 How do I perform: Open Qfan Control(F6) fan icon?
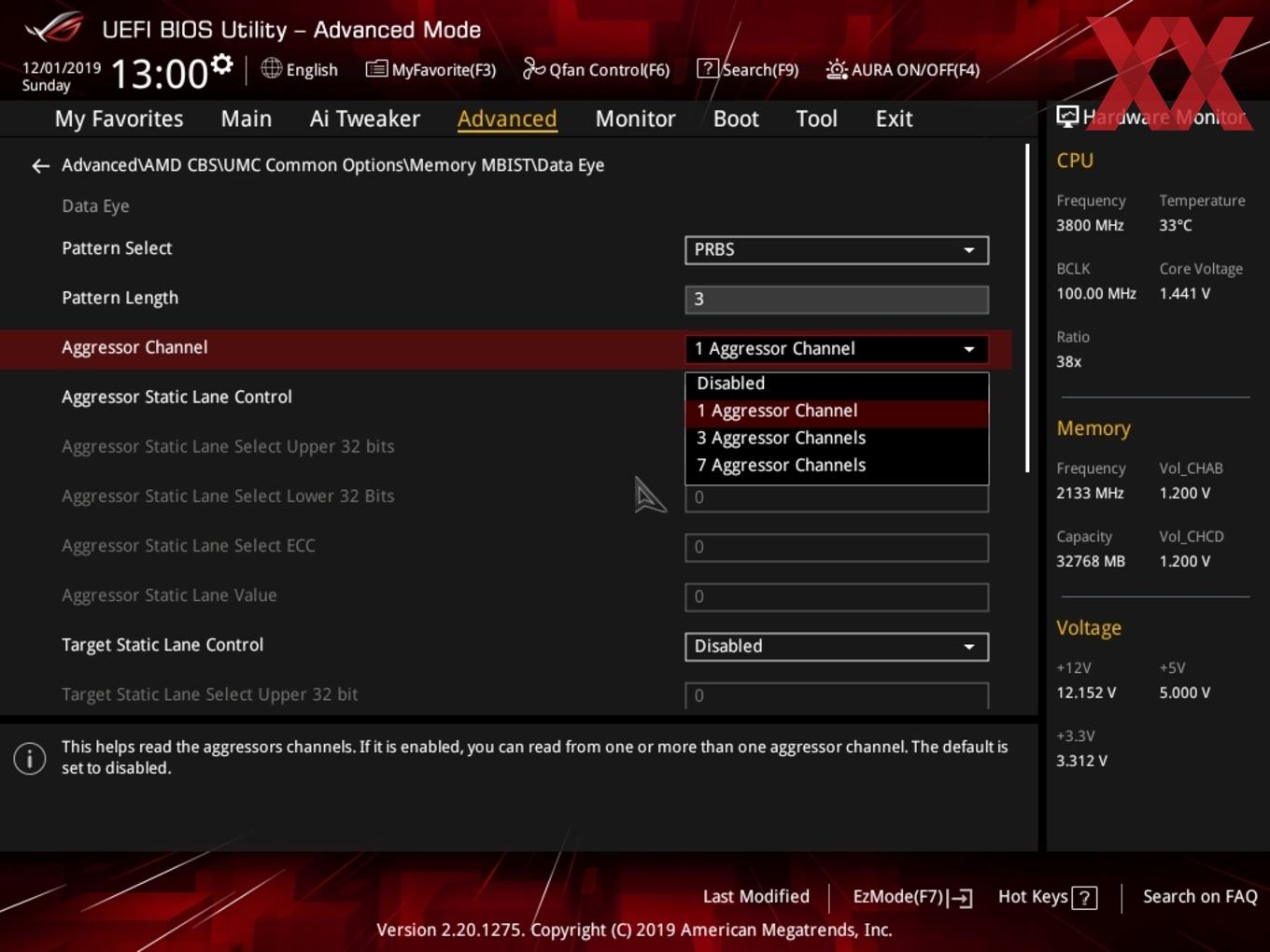533,69
